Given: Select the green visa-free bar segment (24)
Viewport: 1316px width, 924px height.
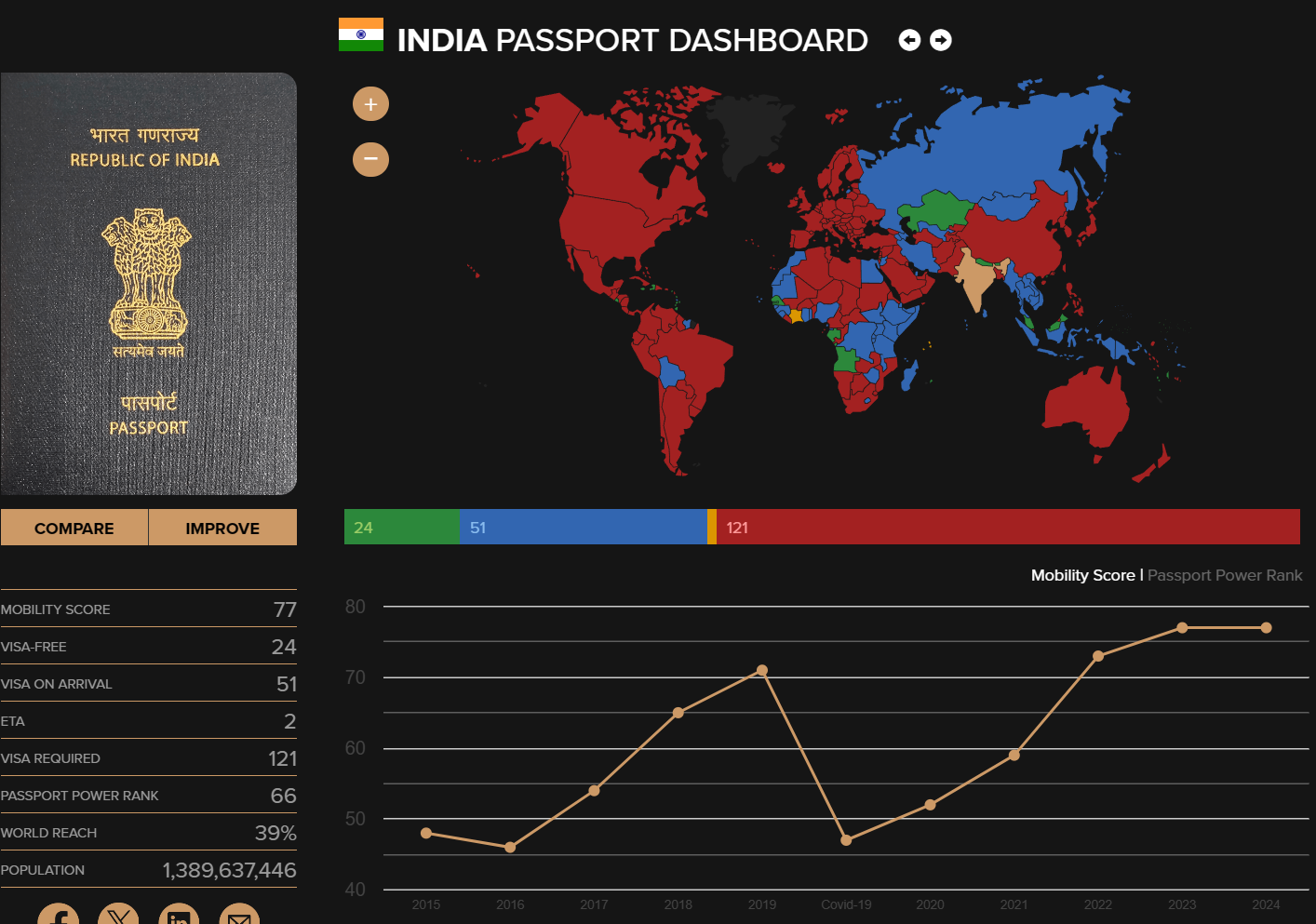Looking at the screenshot, I should click(401, 527).
